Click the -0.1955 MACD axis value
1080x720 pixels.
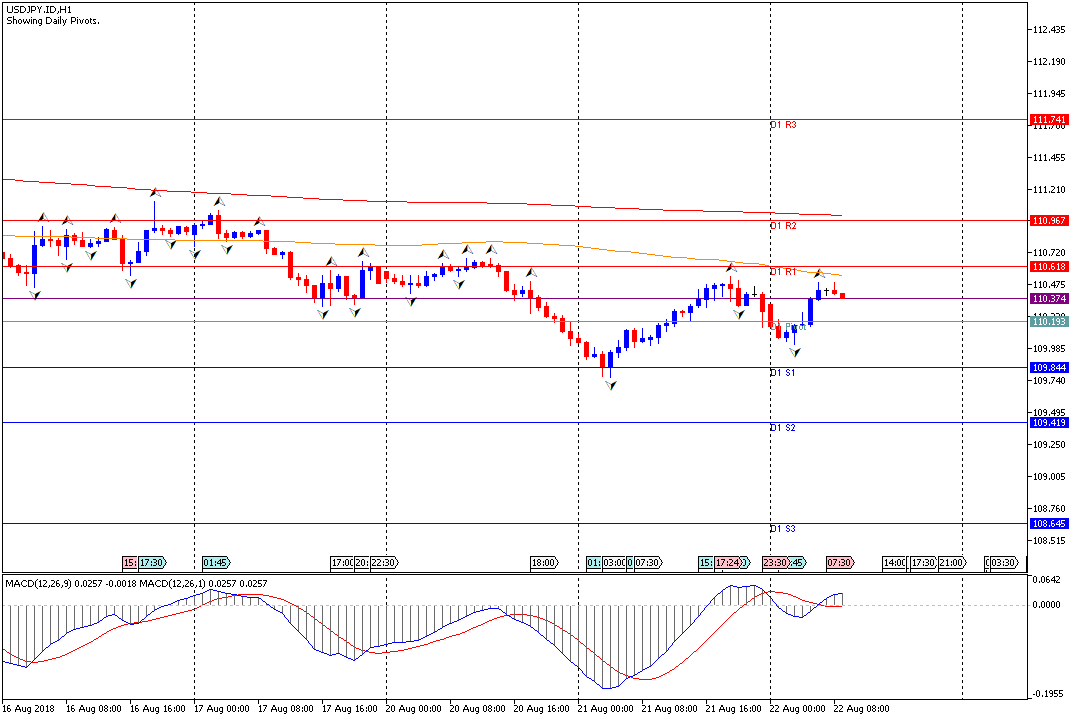click(x=1046, y=694)
